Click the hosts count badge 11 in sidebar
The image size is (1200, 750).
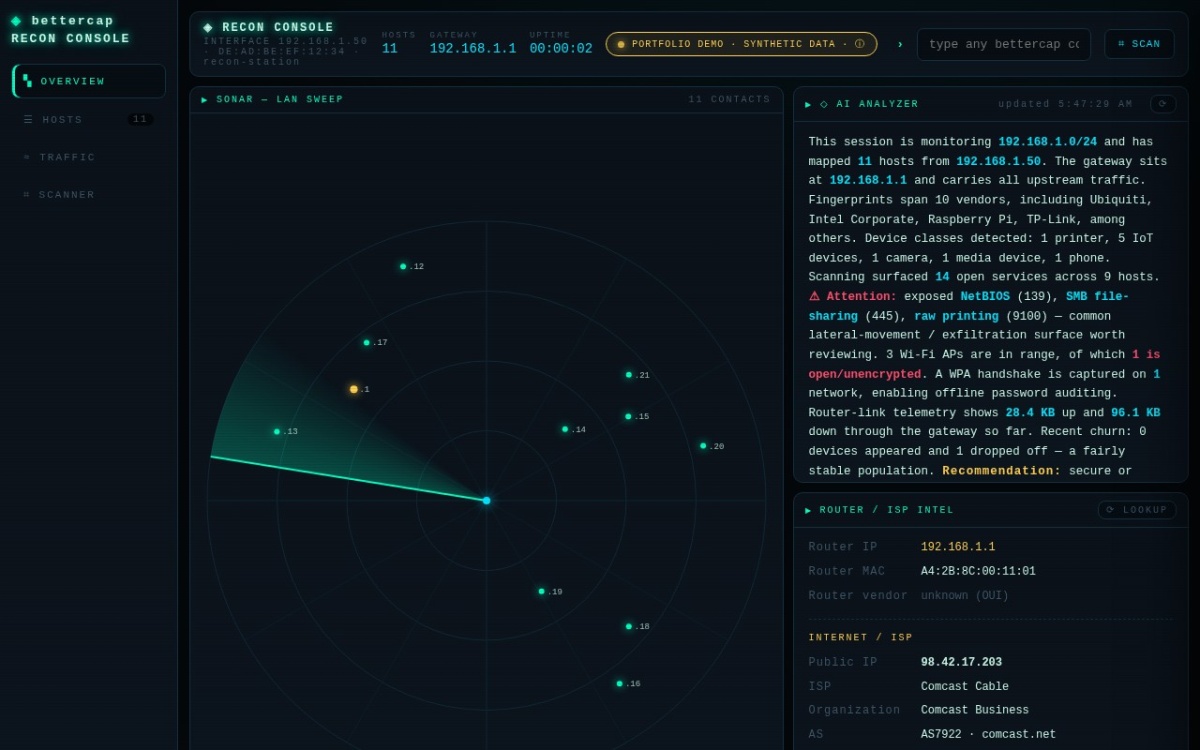140,119
